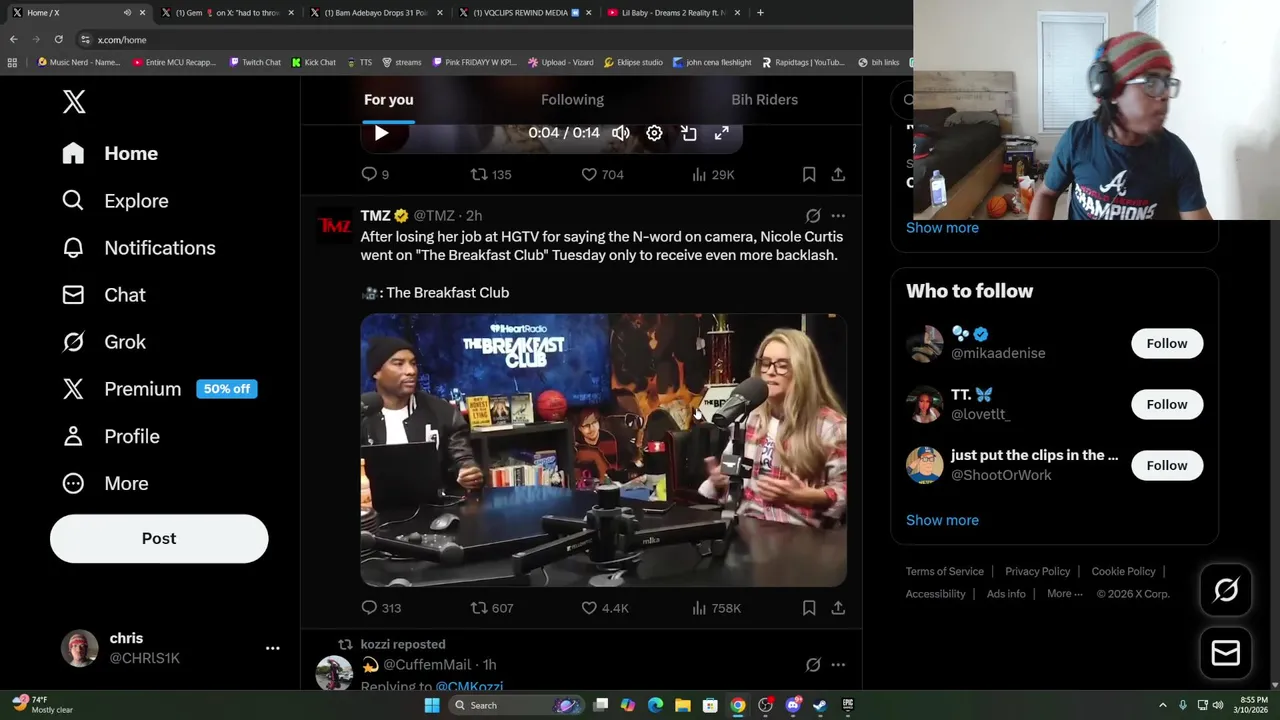The width and height of the screenshot is (1280, 720).
Task: Click the taskbar Search box
Action: pyautogui.click(x=516, y=705)
